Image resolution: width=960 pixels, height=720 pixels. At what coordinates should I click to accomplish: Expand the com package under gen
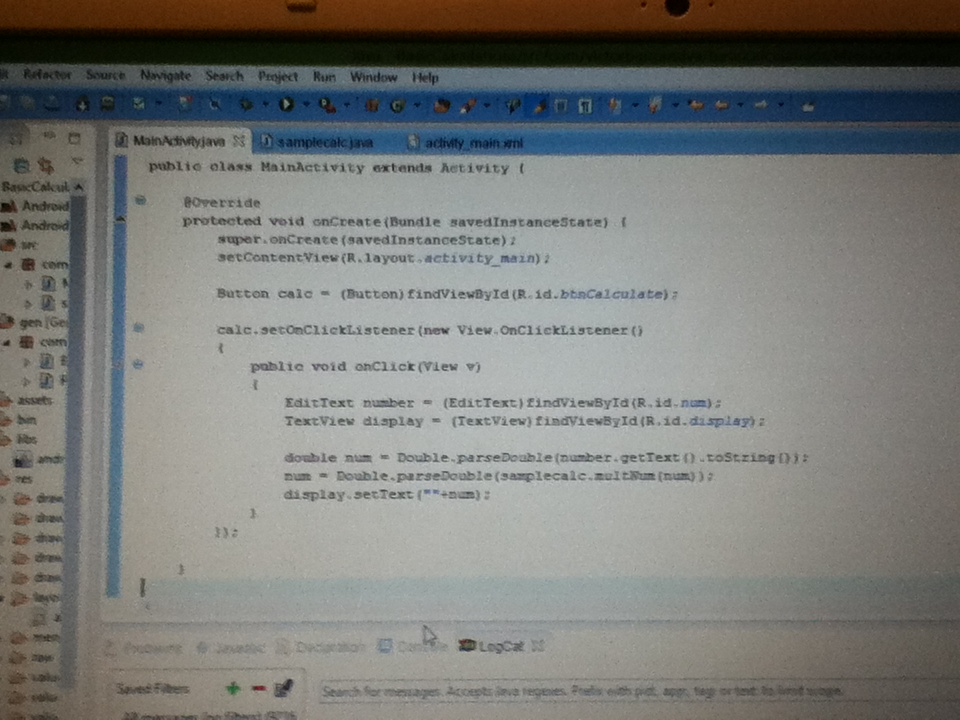pyautogui.click(x=7, y=342)
